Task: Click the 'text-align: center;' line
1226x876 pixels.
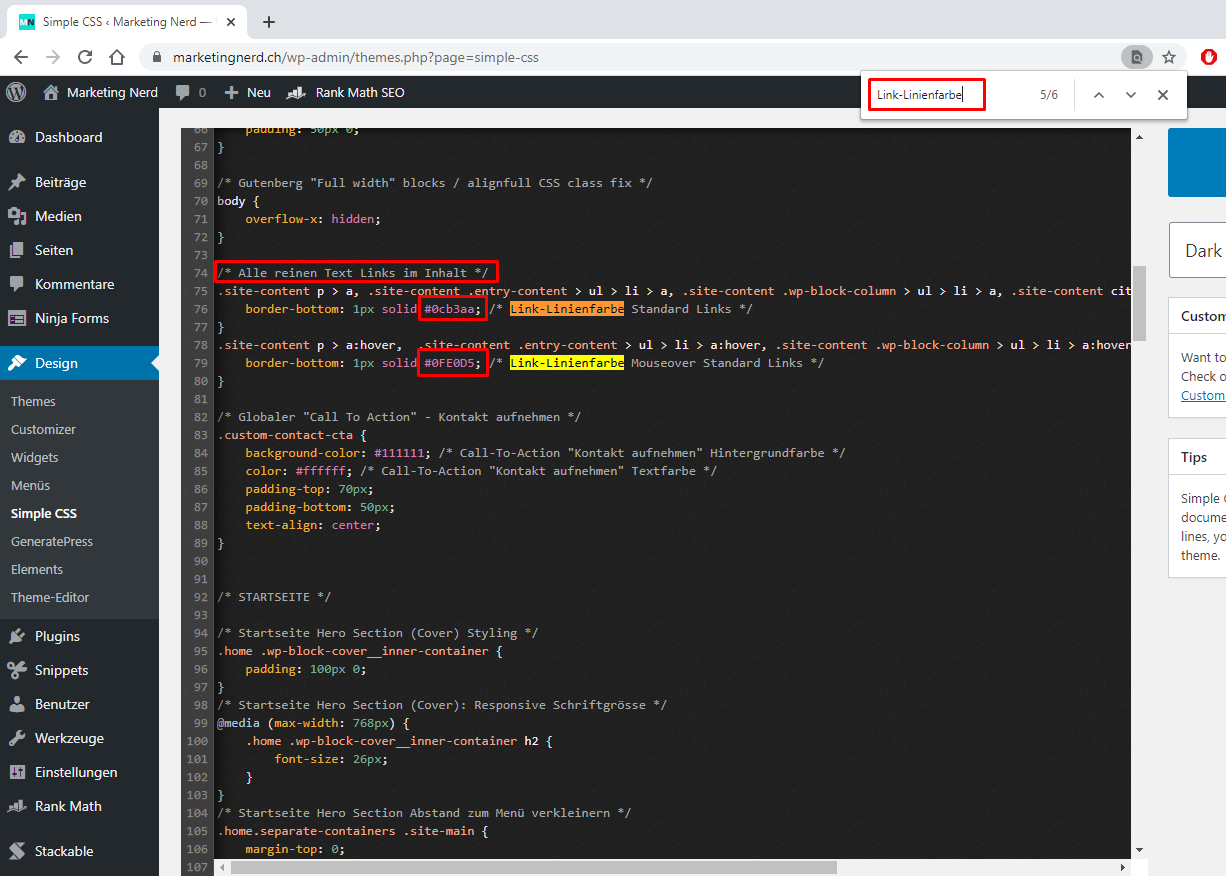Action: pyautogui.click(x=313, y=525)
